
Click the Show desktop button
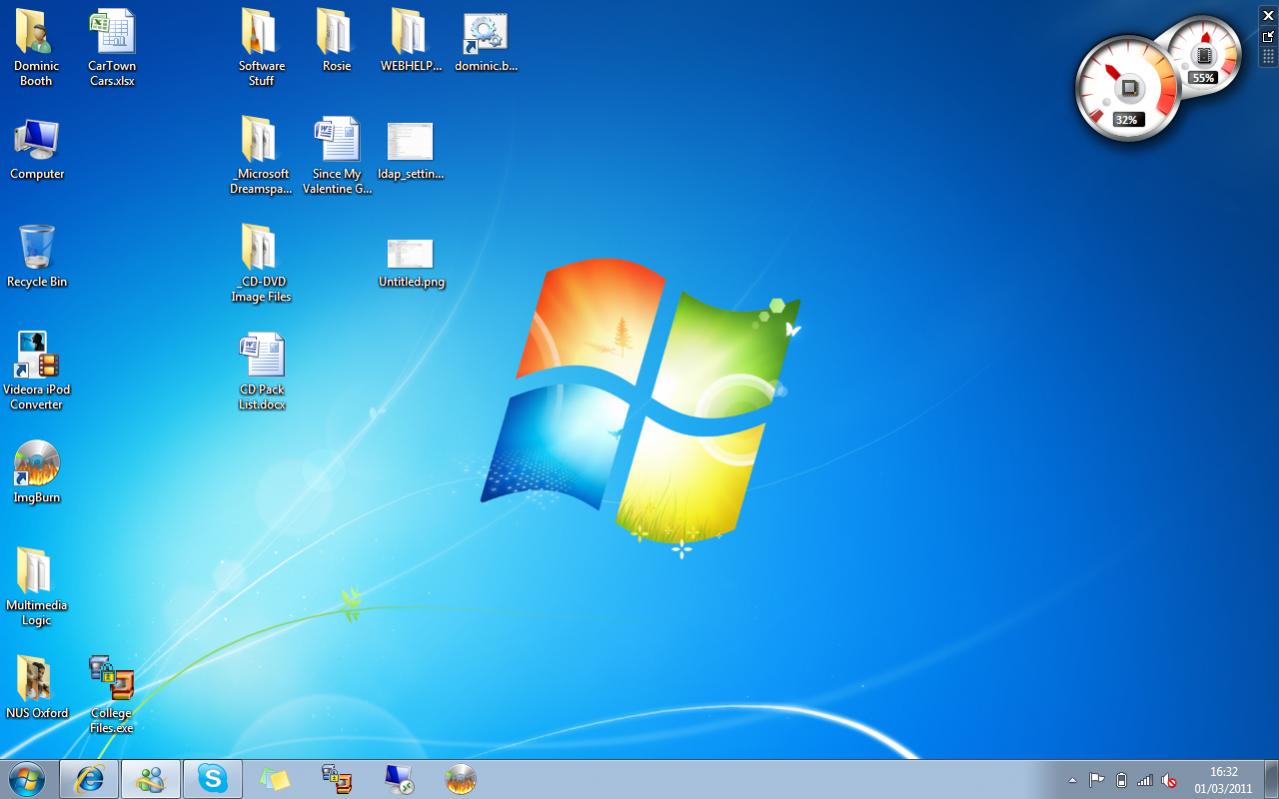1271,780
